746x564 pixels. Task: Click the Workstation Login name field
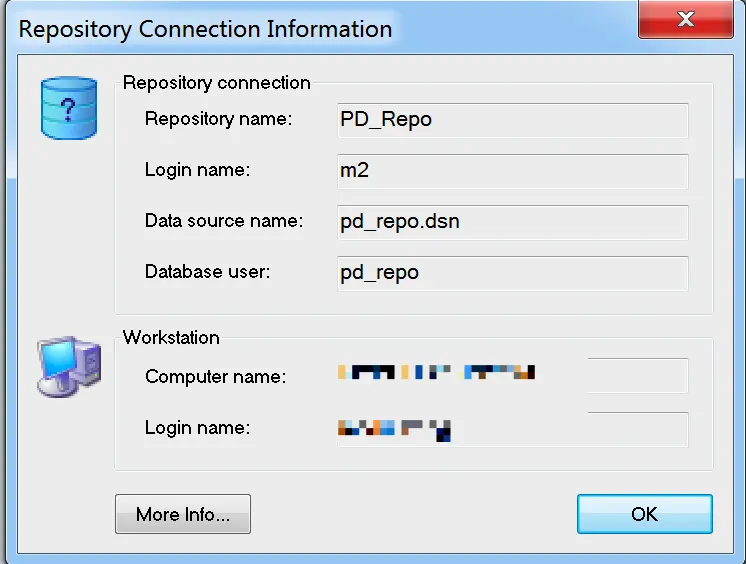click(x=512, y=429)
